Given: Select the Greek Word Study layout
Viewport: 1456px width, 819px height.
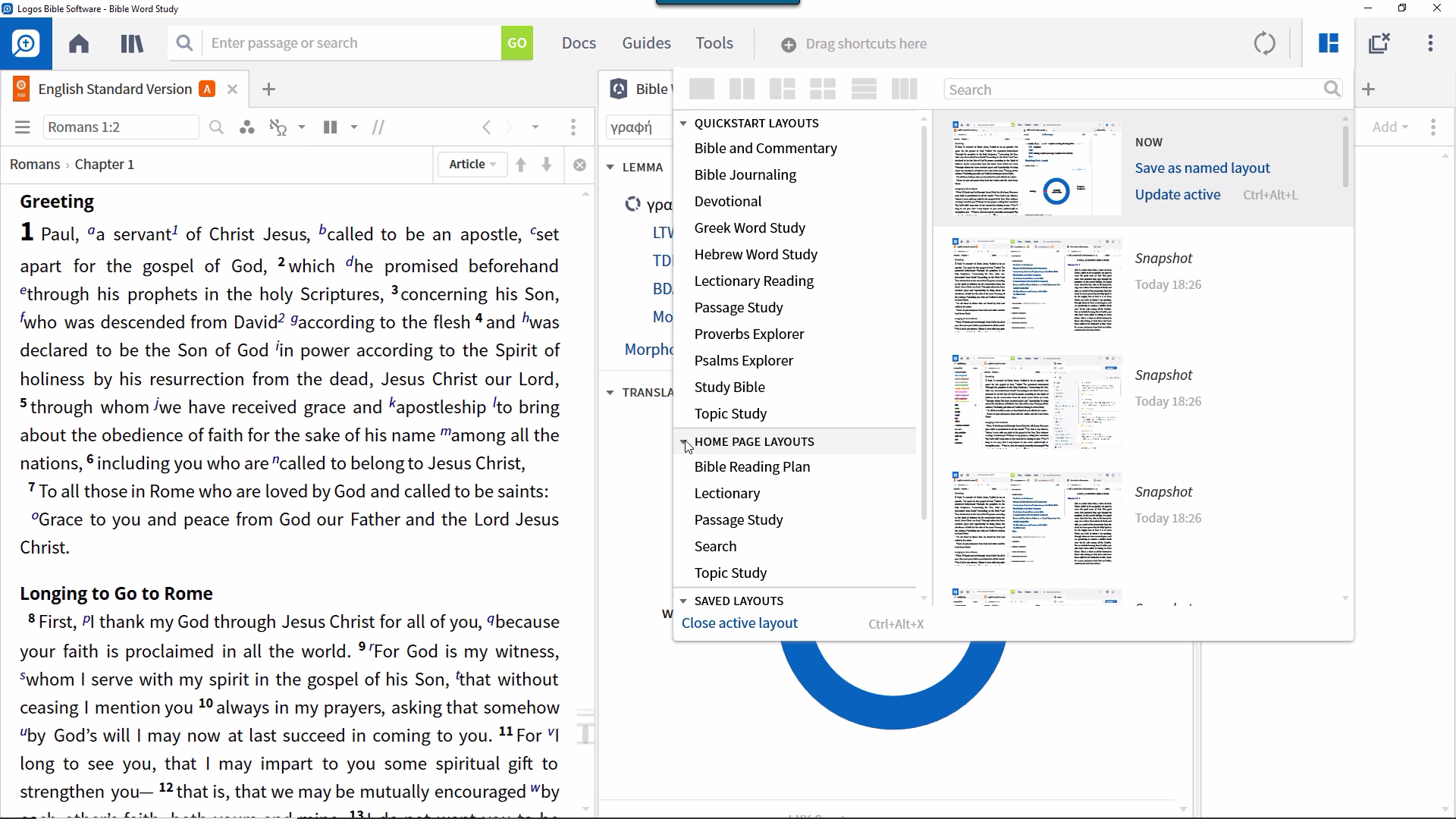Looking at the screenshot, I should (750, 228).
